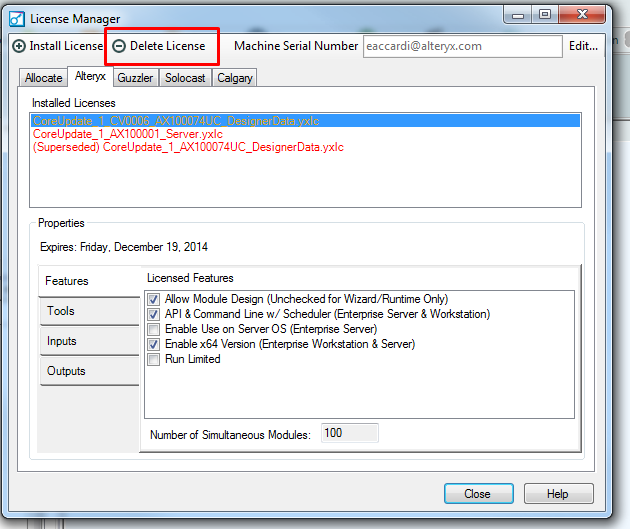Click the Delete License minus icon

119,46
